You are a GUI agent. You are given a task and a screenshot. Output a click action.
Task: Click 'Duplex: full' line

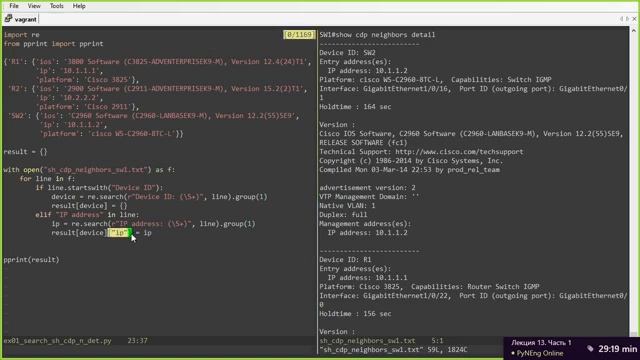point(343,214)
